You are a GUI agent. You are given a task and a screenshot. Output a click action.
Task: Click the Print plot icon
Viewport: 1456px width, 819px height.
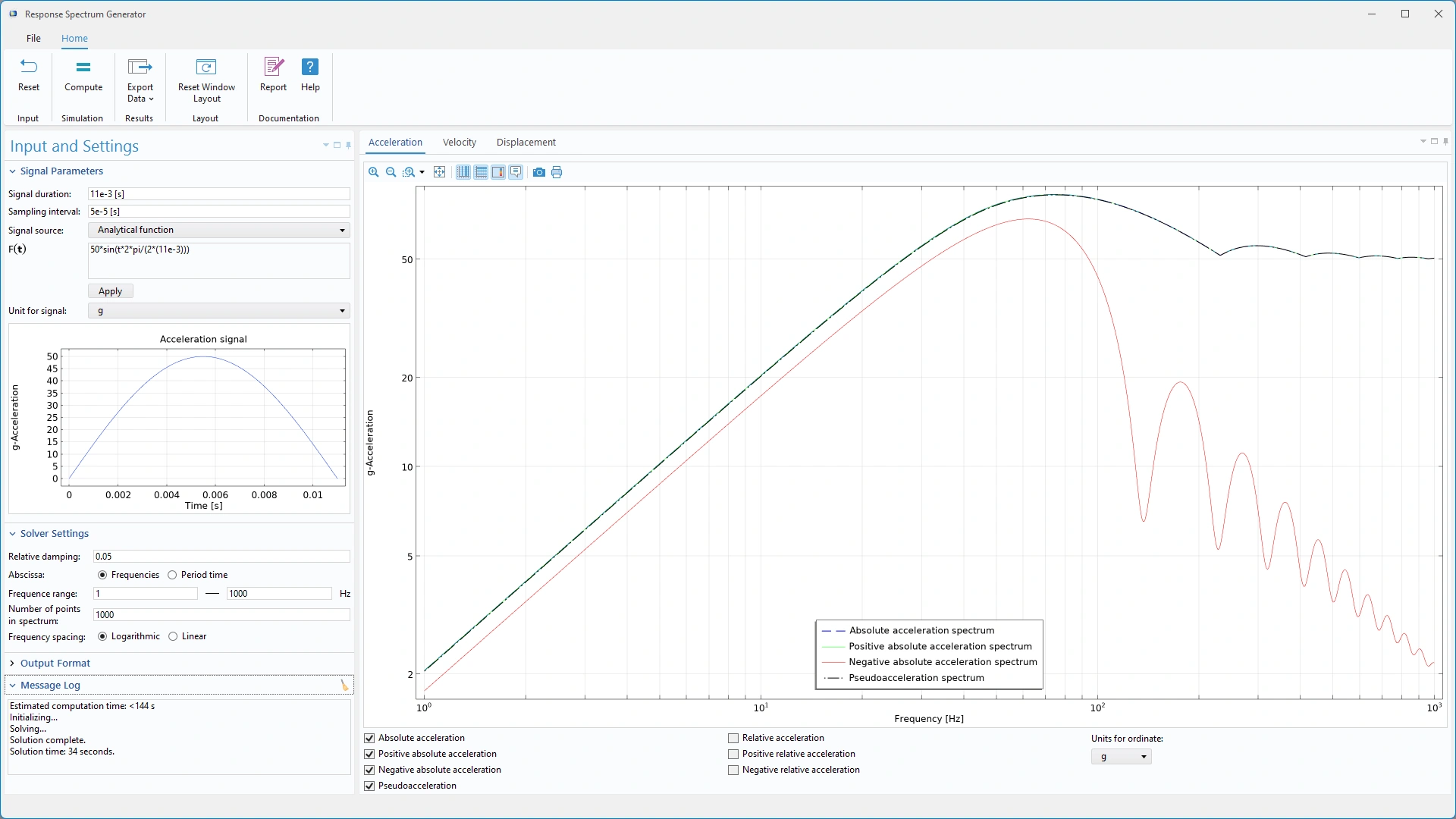pyautogui.click(x=557, y=172)
